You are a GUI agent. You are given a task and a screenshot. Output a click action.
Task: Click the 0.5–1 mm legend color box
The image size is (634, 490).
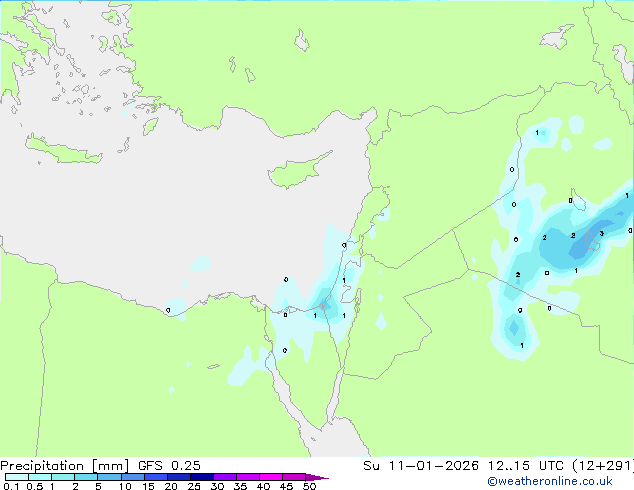40,477
